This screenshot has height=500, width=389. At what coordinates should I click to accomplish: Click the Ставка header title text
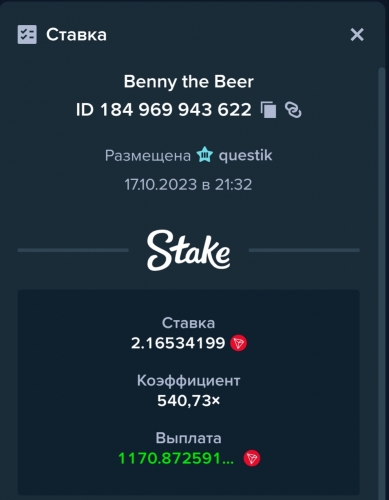tap(76, 35)
